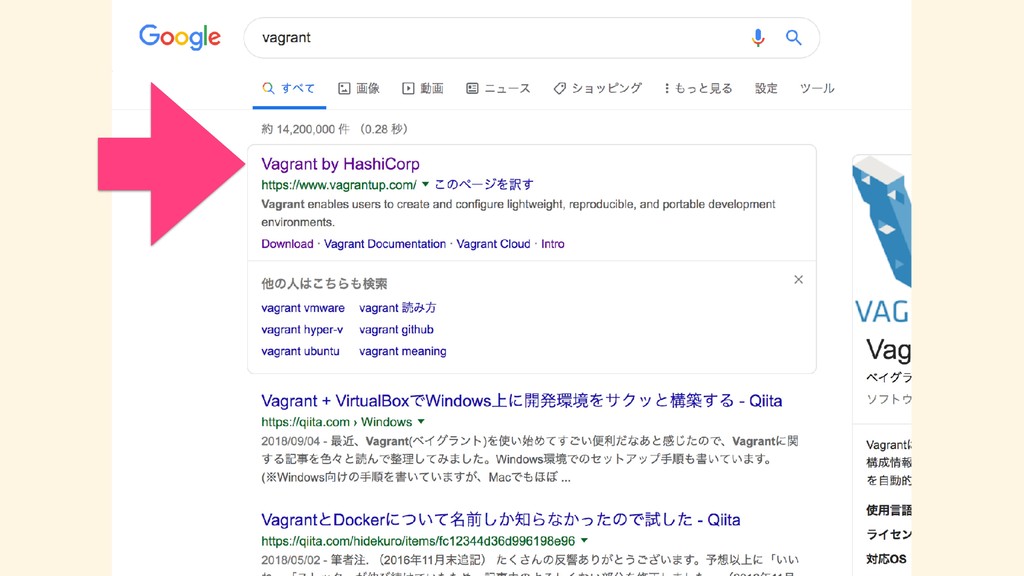Viewport: 1024px width, 576px height.
Task: Select the 画像 images tab
Action: coord(359,88)
